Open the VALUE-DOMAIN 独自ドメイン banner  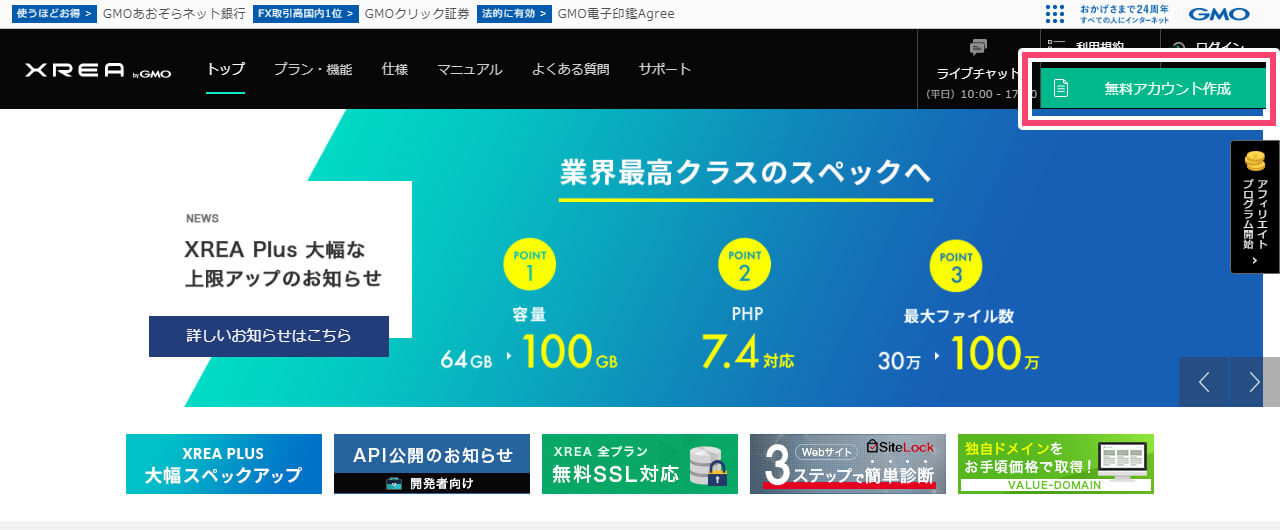click(x=1056, y=464)
